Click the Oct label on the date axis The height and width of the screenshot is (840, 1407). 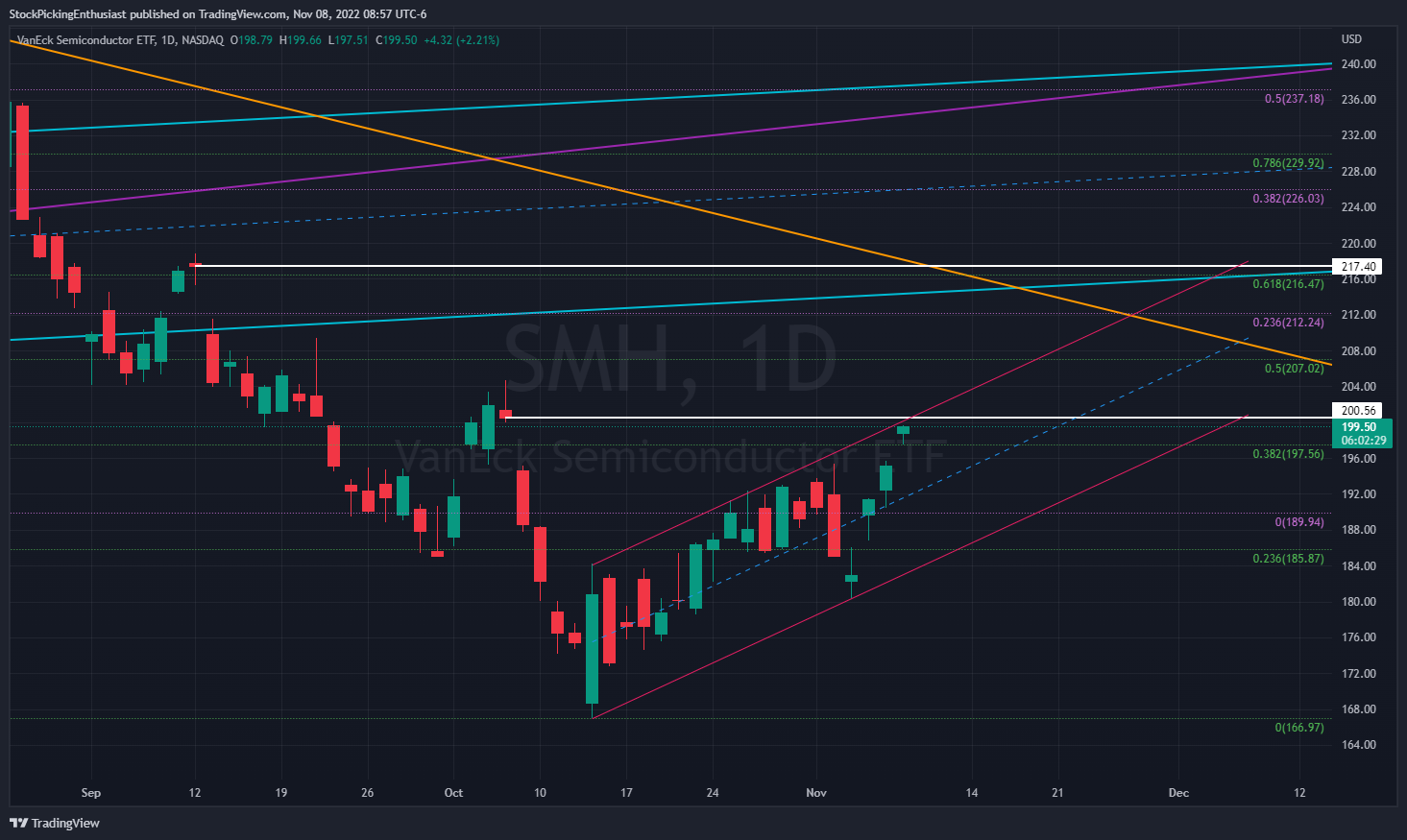pyautogui.click(x=454, y=793)
